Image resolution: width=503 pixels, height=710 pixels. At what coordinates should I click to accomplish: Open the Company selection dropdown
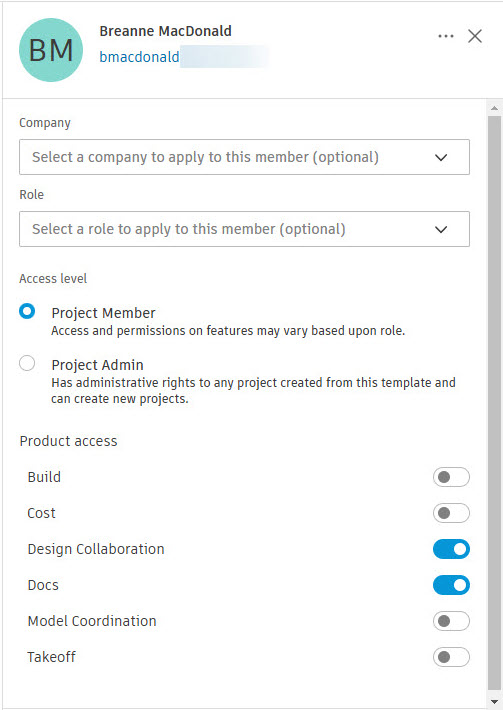click(244, 157)
